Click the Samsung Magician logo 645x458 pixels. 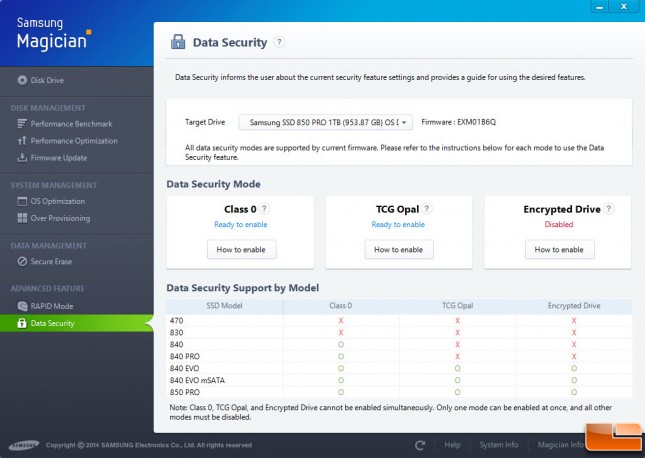click(53, 34)
